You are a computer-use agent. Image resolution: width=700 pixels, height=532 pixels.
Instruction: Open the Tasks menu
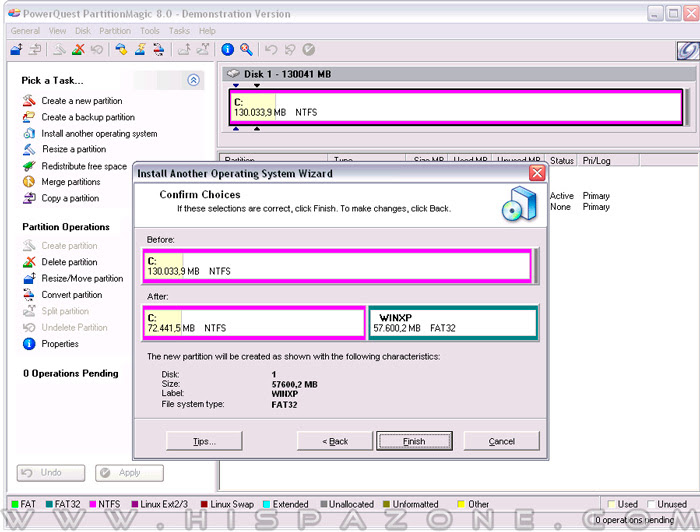click(x=179, y=31)
